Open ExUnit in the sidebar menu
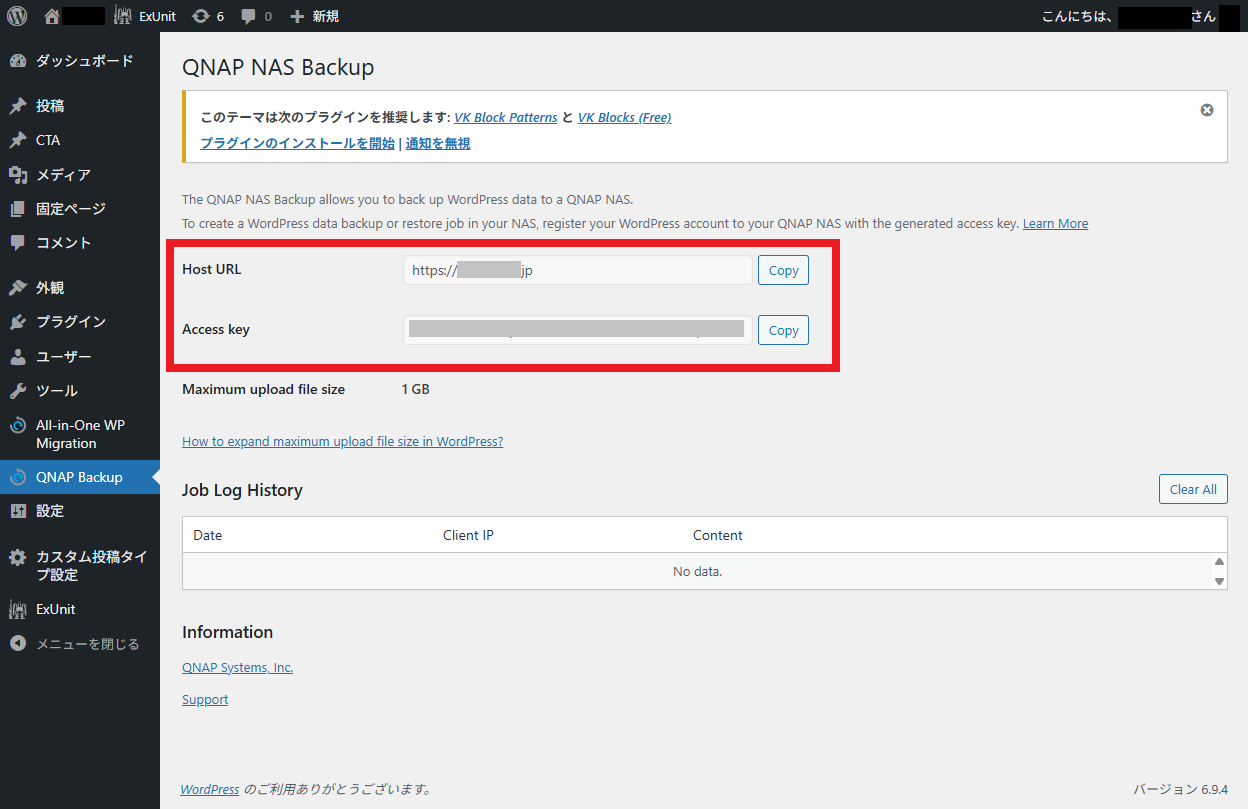Image resolution: width=1248 pixels, height=809 pixels. [x=80, y=609]
